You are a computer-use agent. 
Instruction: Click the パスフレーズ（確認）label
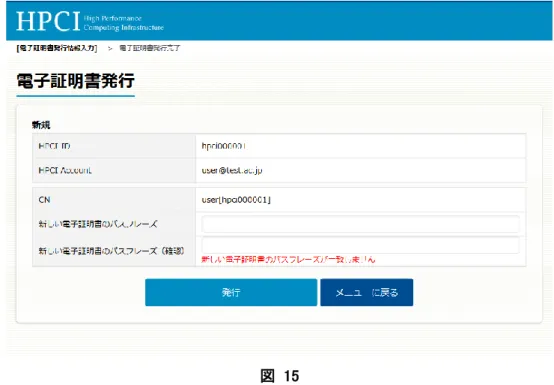[111, 251]
